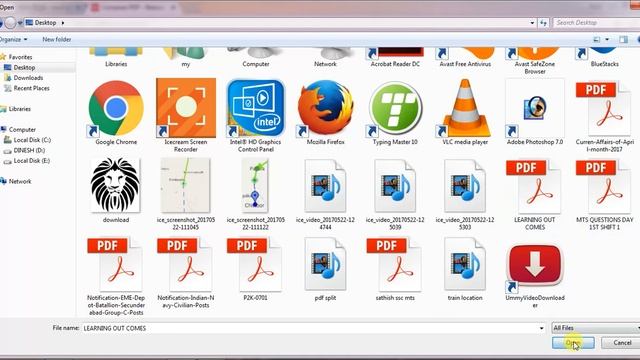Expand the File name history dropdown
Viewport: 640px width, 360px height.
[x=542, y=328]
